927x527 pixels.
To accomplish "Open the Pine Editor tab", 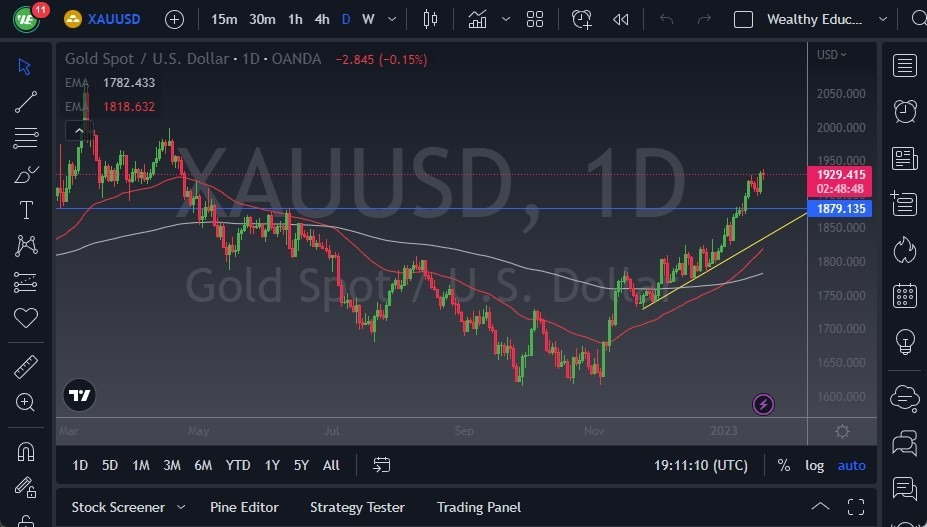I will (x=244, y=507).
